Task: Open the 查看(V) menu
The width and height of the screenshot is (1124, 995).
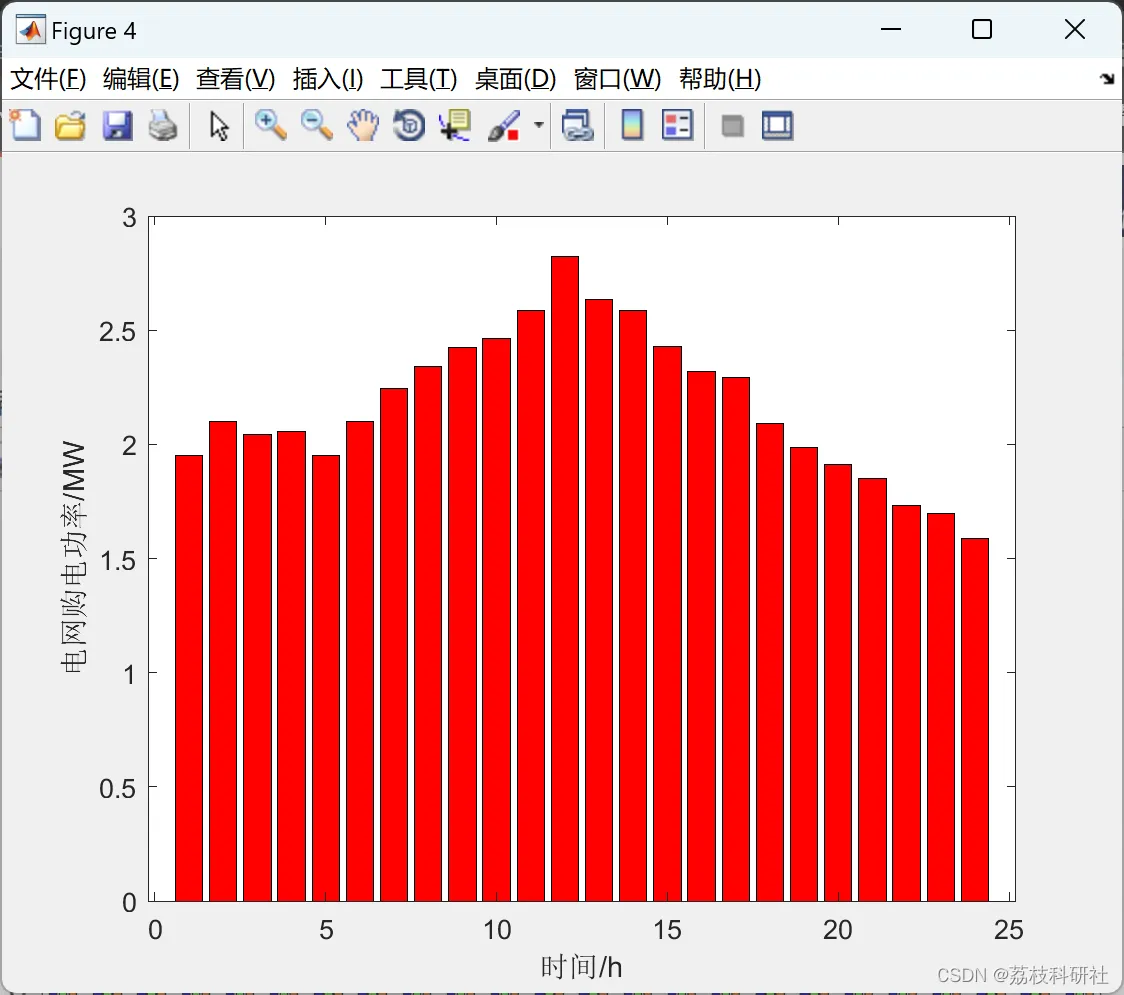Action: (235, 79)
